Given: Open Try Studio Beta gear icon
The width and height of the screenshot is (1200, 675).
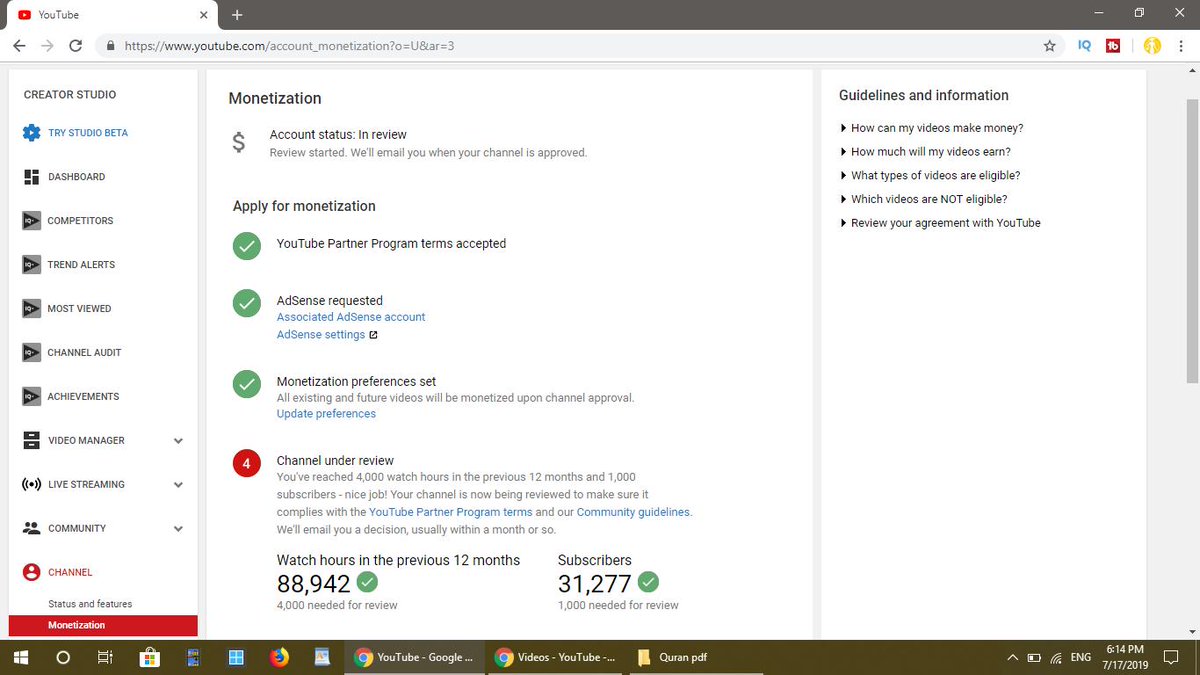Looking at the screenshot, I should click(x=31, y=133).
